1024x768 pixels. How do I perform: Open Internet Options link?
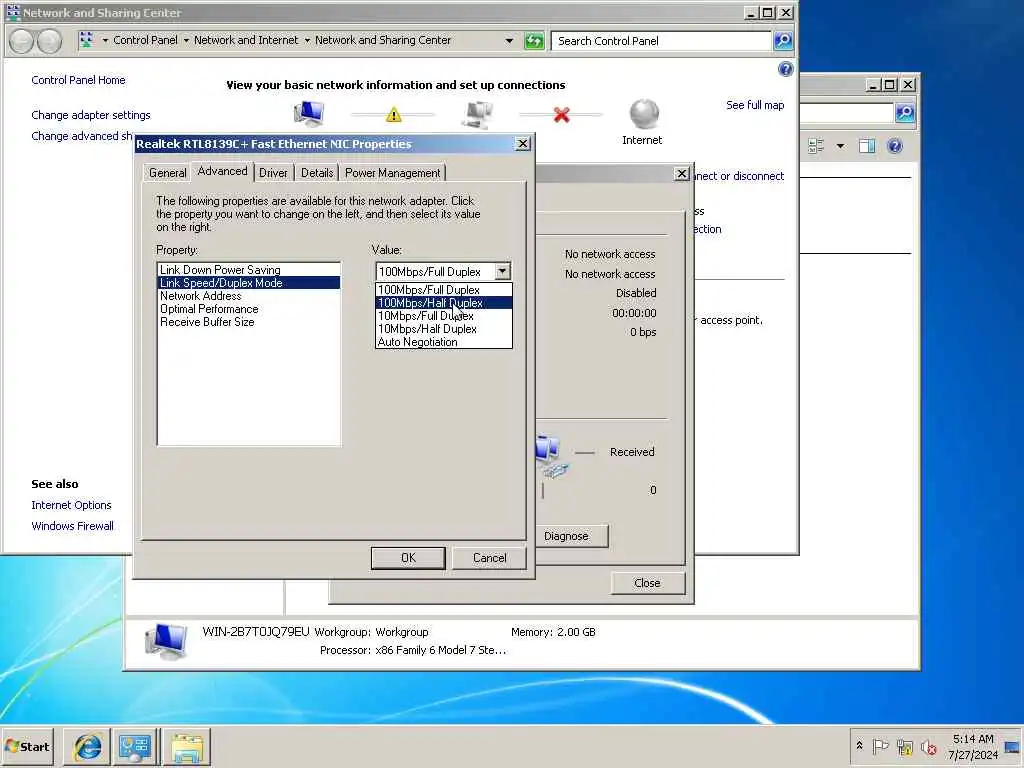click(x=71, y=505)
